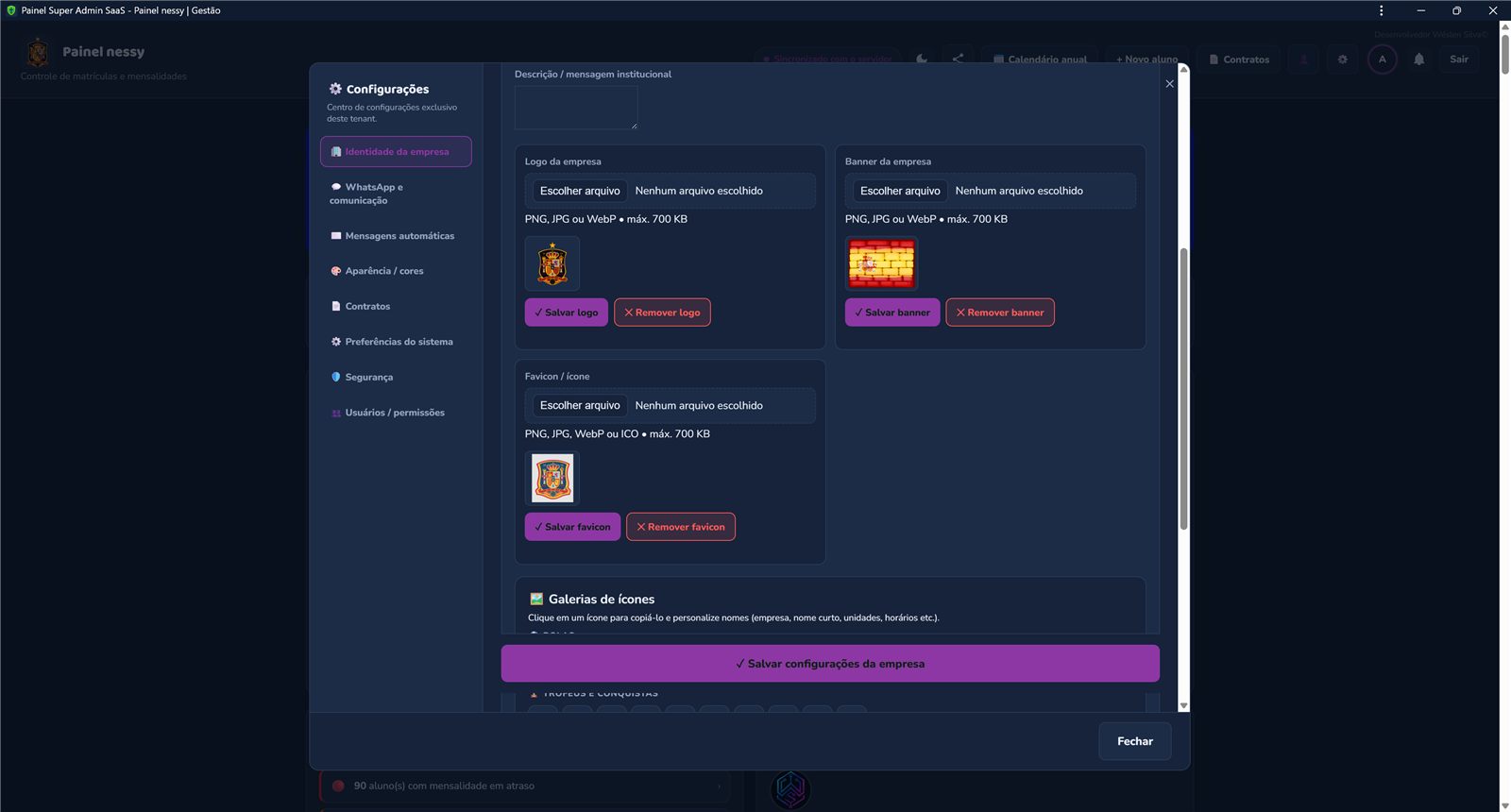
Task: Click 'Salvar favicon'
Action: [572, 527]
